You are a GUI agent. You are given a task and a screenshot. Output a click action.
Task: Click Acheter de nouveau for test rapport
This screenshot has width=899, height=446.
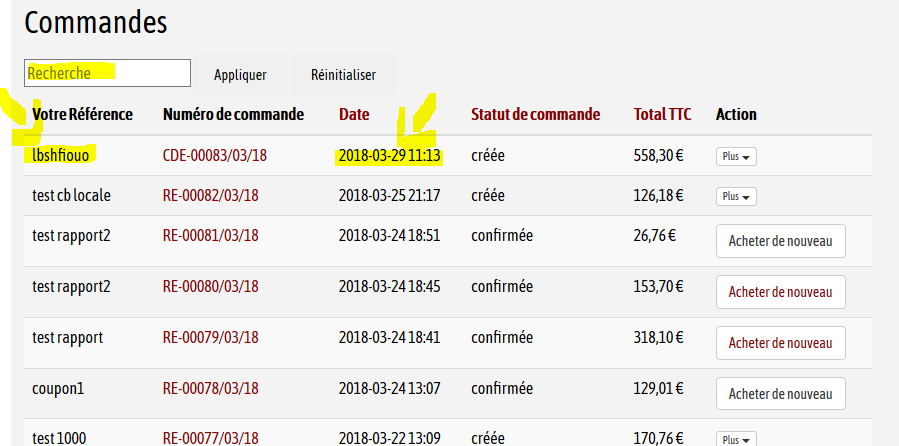780,343
